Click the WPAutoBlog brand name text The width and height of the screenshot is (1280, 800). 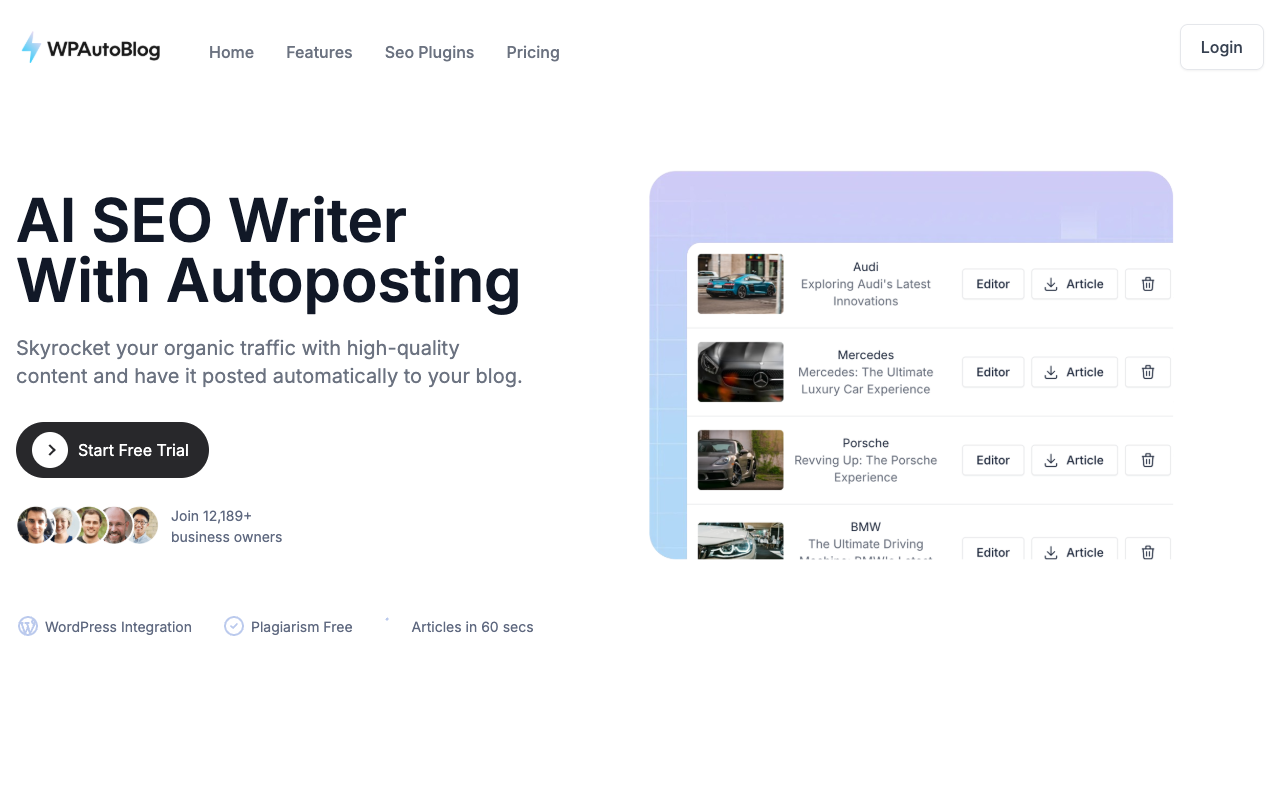pos(104,49)
